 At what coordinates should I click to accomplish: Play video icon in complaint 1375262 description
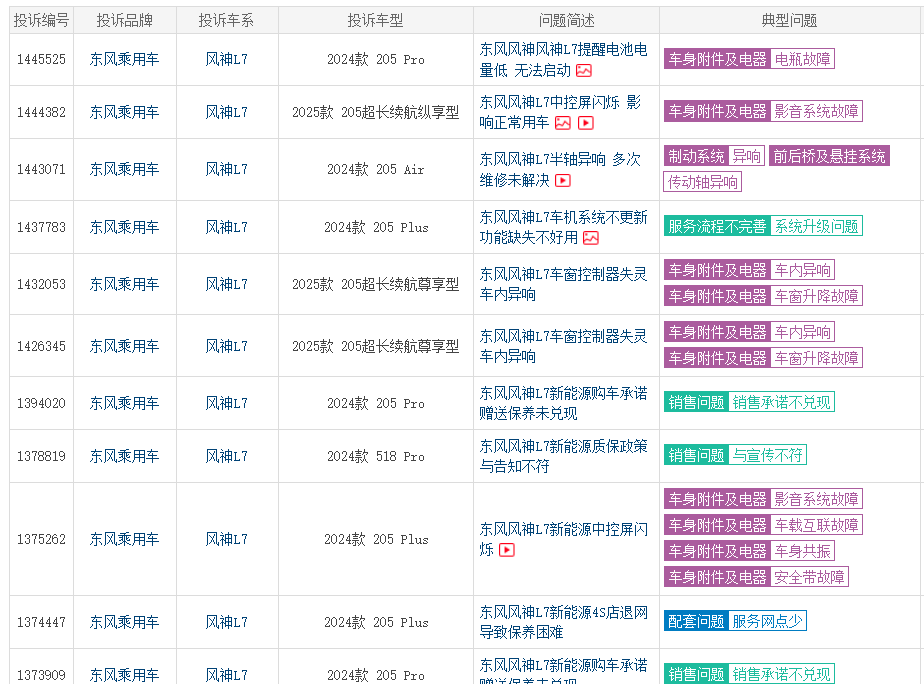pos(507,550)
